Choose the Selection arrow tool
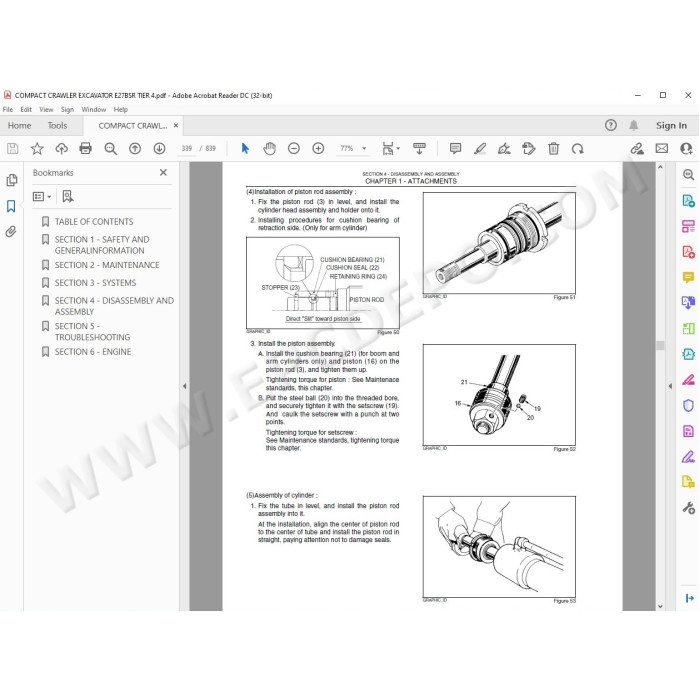Viewport: 700px width, 700px height. 245,148
